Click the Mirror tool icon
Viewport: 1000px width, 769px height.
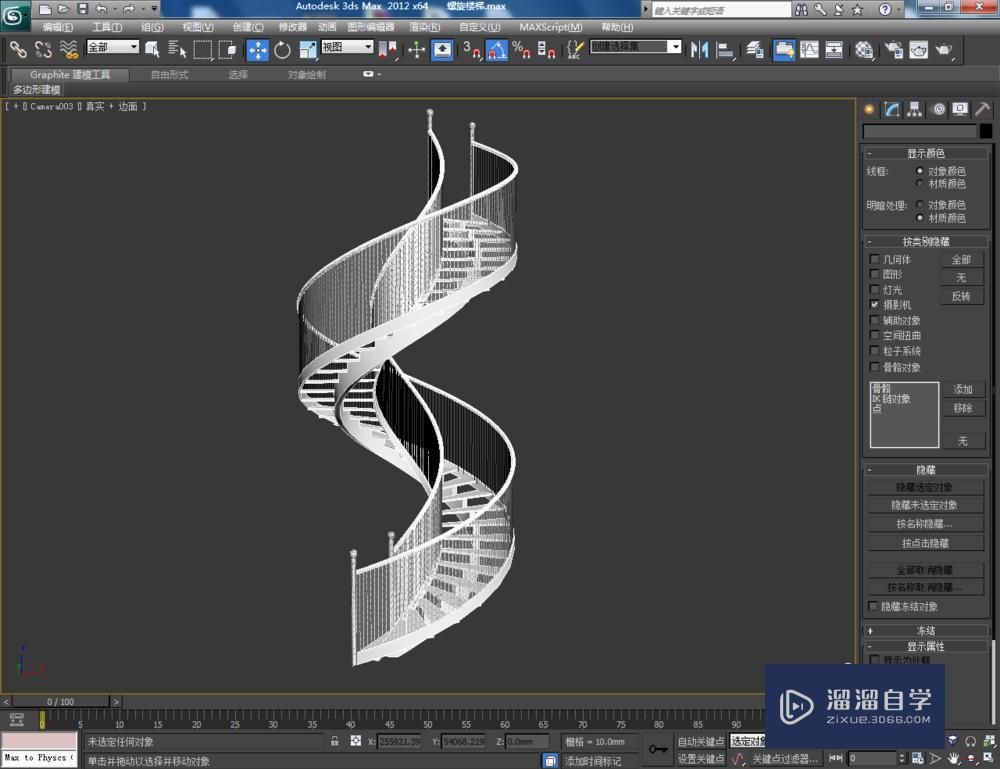699,49
